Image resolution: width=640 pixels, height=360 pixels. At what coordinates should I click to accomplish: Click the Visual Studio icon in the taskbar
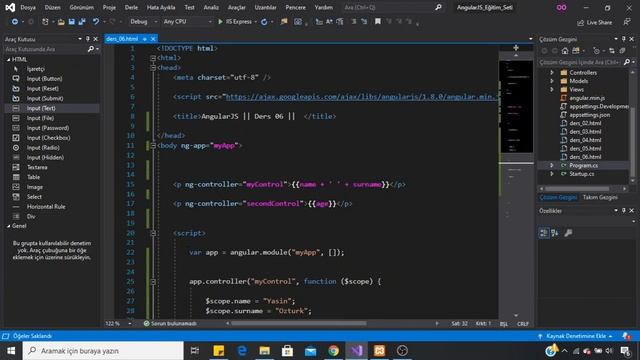[x=356, y=351]
